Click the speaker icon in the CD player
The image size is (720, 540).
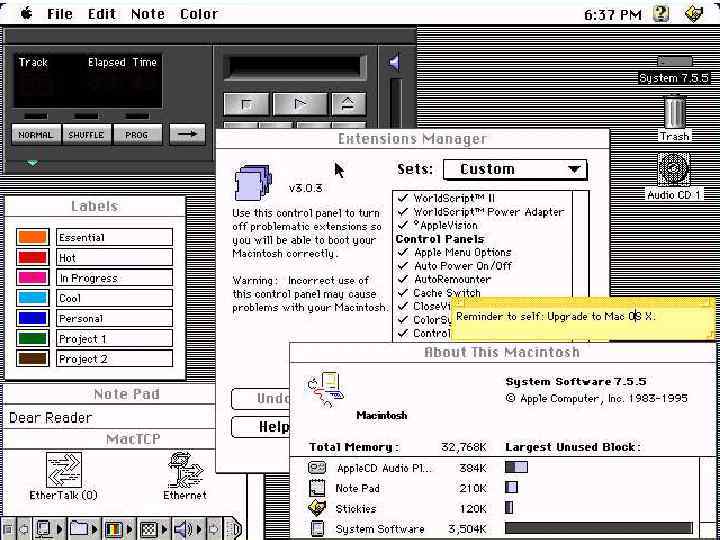click(x=394, y=63)
